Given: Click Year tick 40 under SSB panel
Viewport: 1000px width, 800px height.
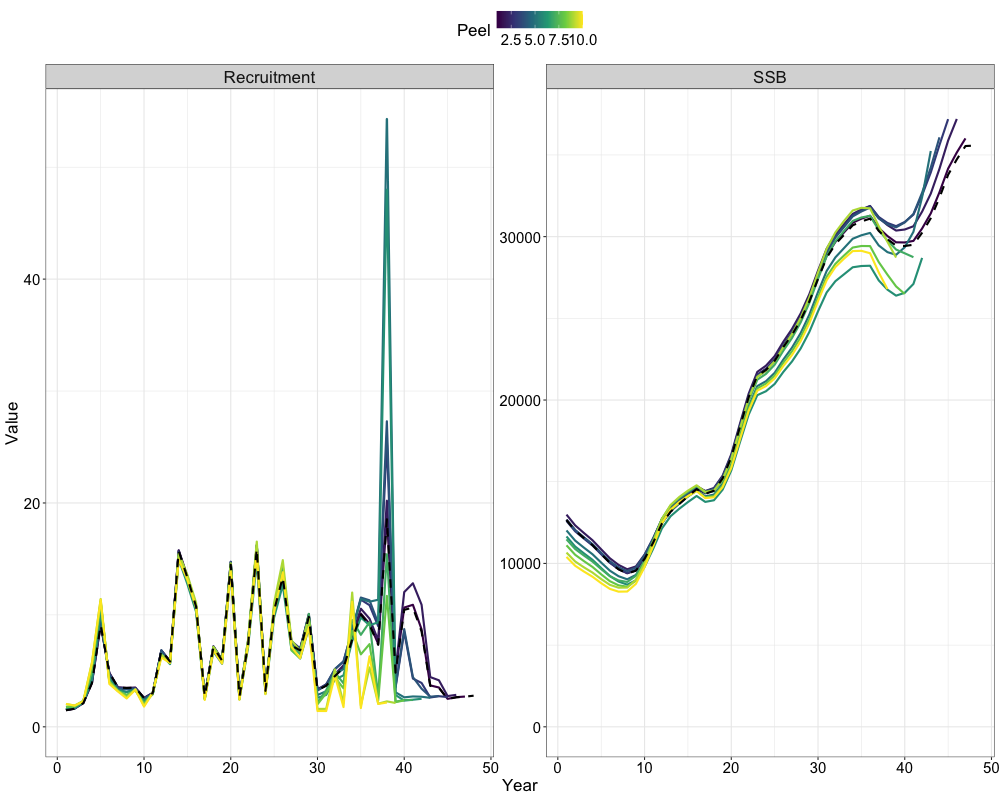Looking at the screenshot, I should coord(905,767).
